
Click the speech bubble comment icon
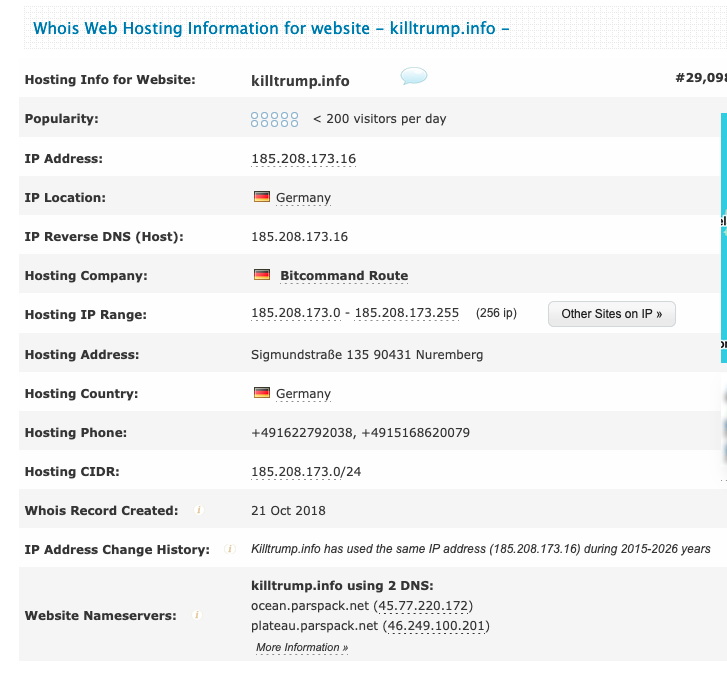[x=414, y=76]
